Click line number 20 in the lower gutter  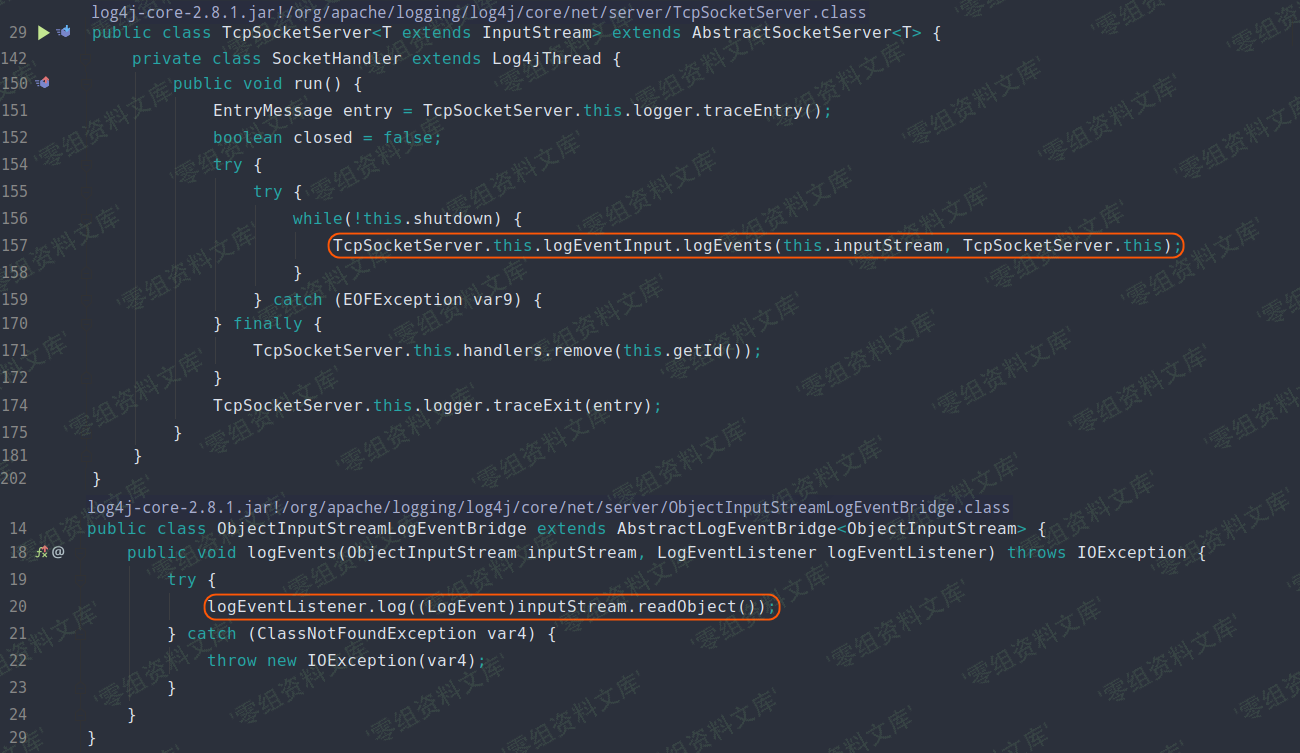(x=18, y=606)
